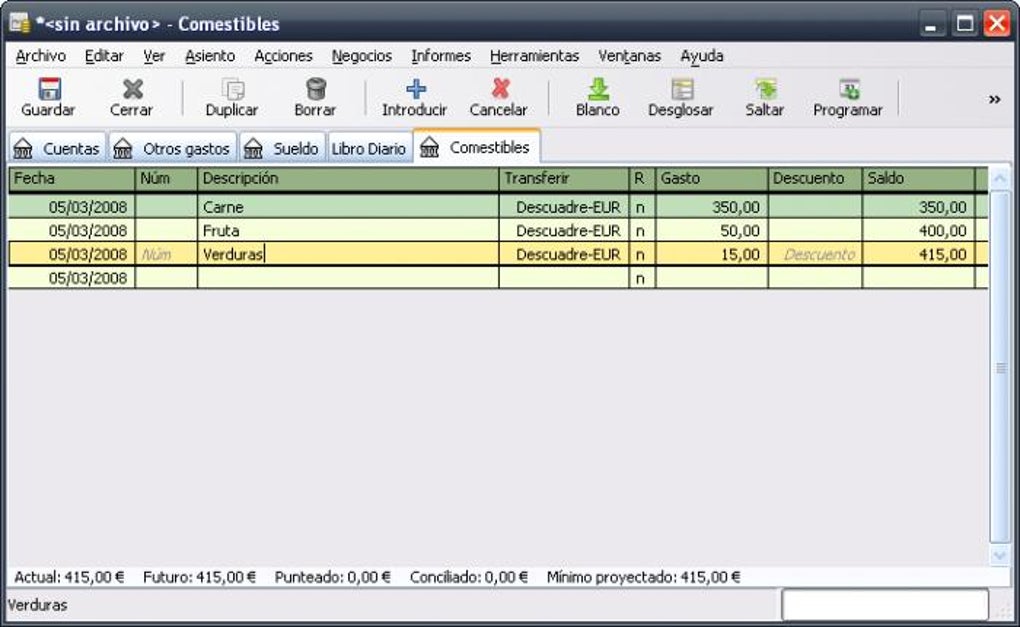
Task: Click the Descuento column header
Action: pyautogui.click(x=815, y=178)
